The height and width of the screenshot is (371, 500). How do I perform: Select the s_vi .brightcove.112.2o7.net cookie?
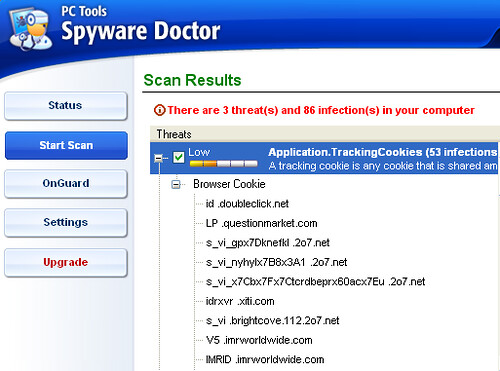point(272,321)
